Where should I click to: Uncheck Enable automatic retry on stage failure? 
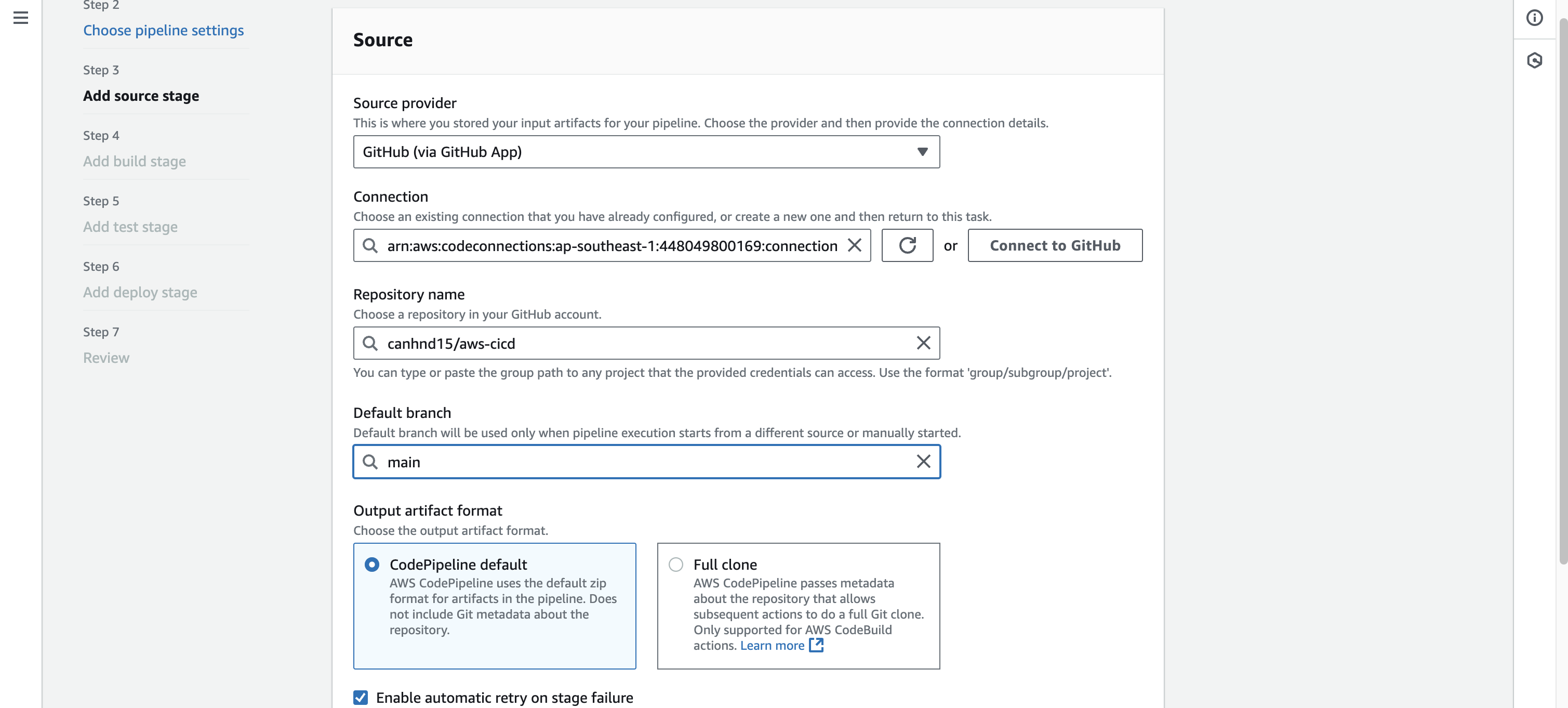pos(361,698)
